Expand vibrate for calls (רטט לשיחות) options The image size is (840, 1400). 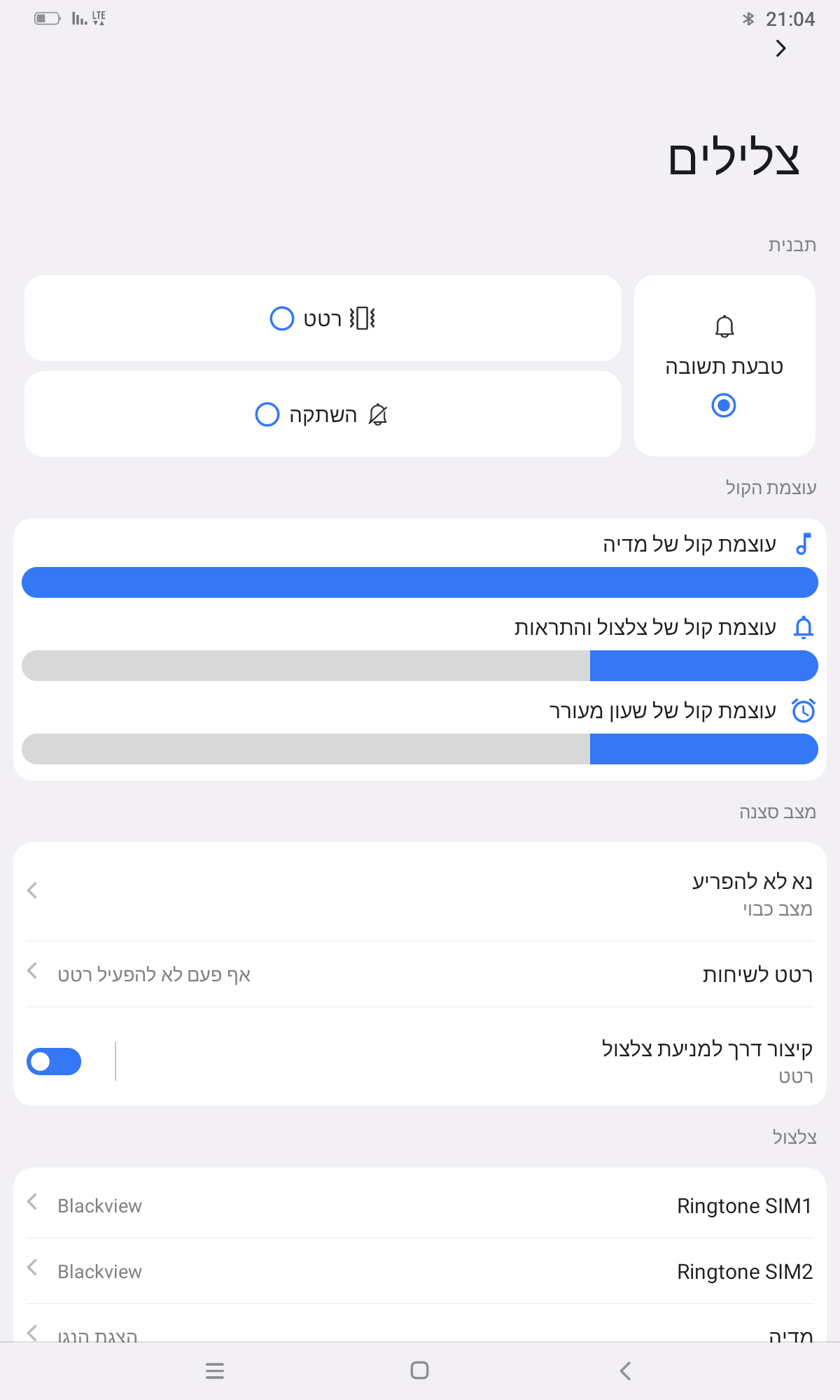(420, 974)
